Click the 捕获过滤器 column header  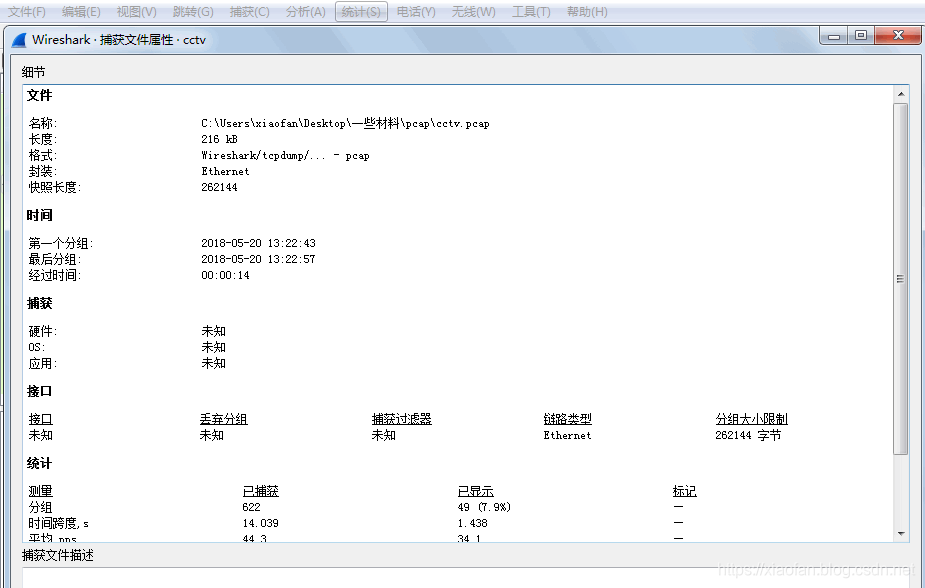[401, 419]
